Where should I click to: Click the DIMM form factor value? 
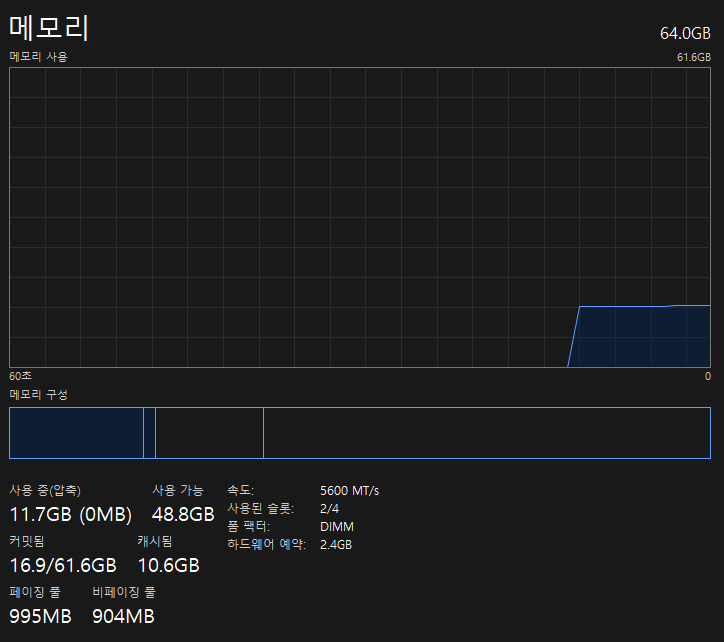[x=337, y=527]
